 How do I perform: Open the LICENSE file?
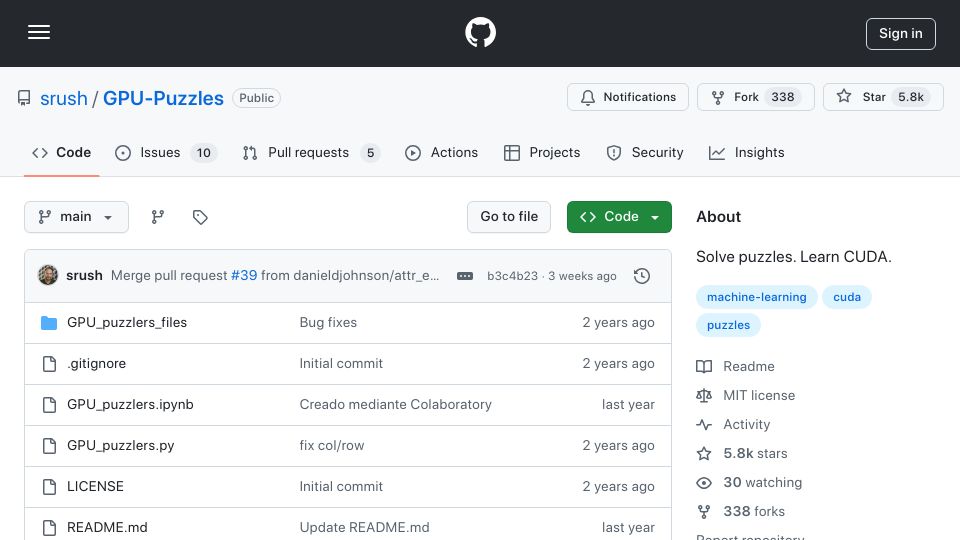pos(95,487)
